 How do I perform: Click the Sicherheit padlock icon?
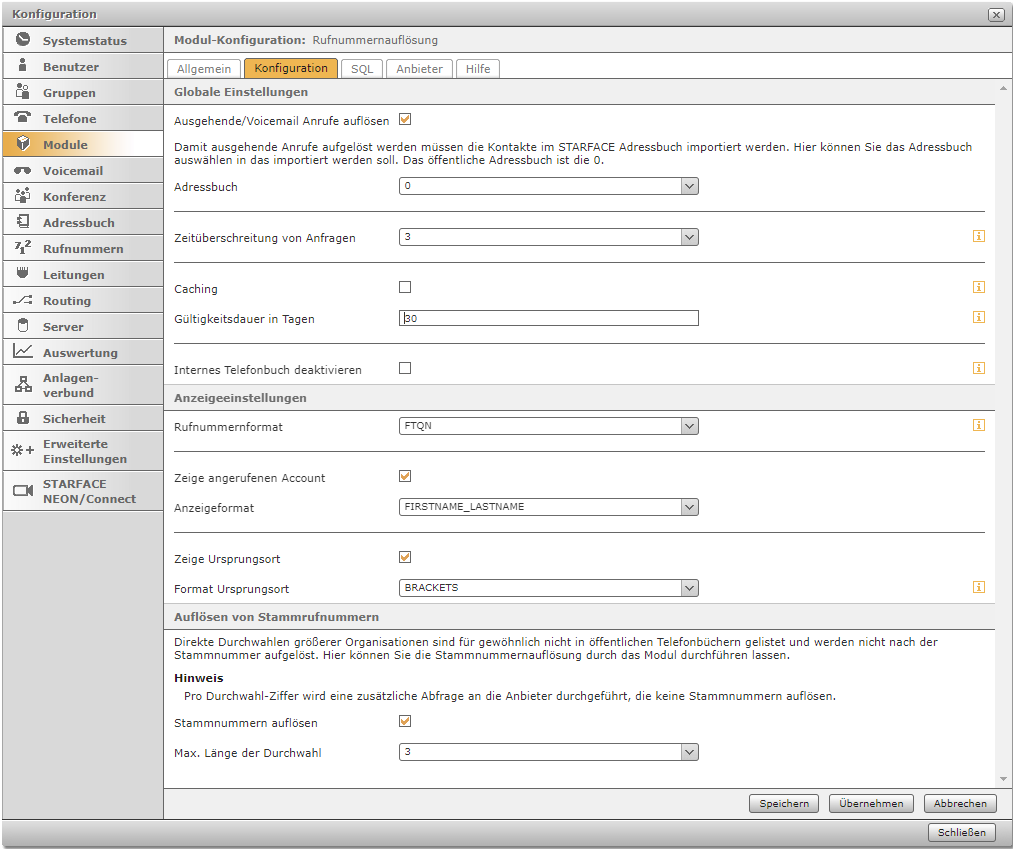click(x=23, y=418)
